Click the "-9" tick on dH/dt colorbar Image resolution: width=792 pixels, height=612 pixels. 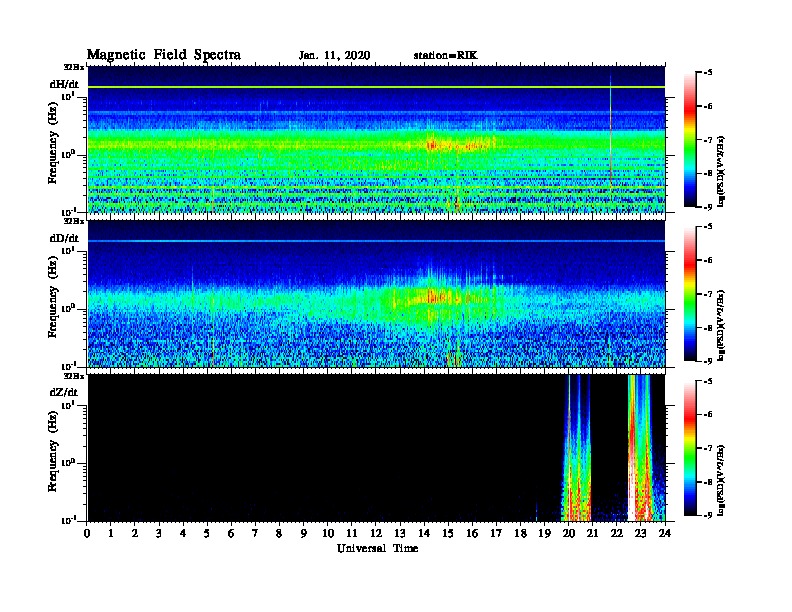point(708,207)
